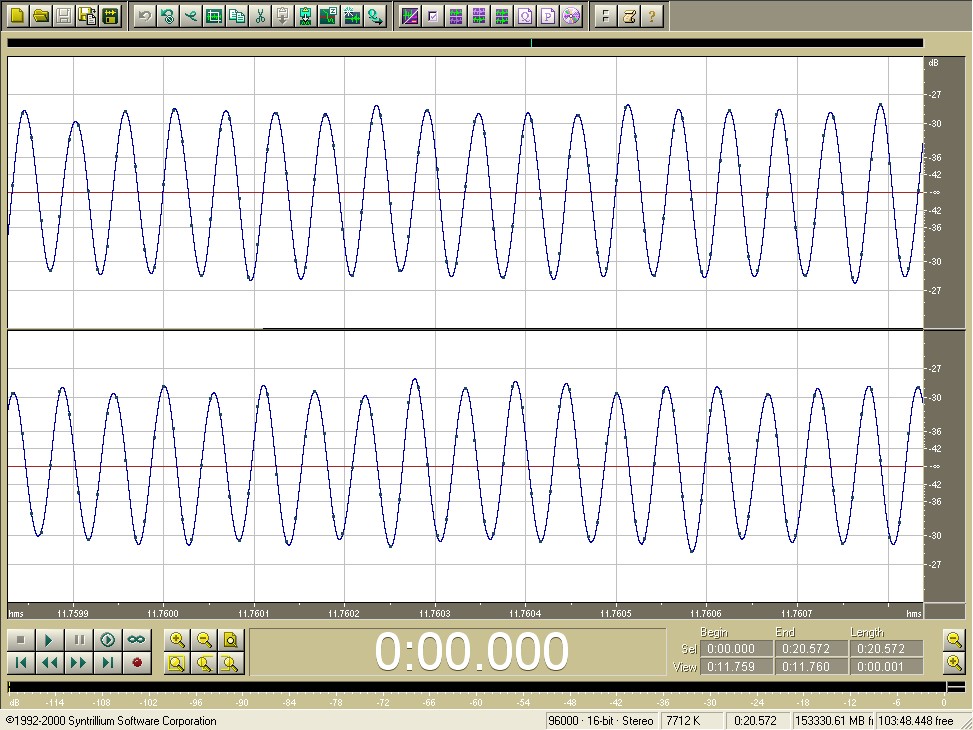Click the CD disc toolbar icon
973x730 pixels.
pyautogui.click(x=571, y=16)
